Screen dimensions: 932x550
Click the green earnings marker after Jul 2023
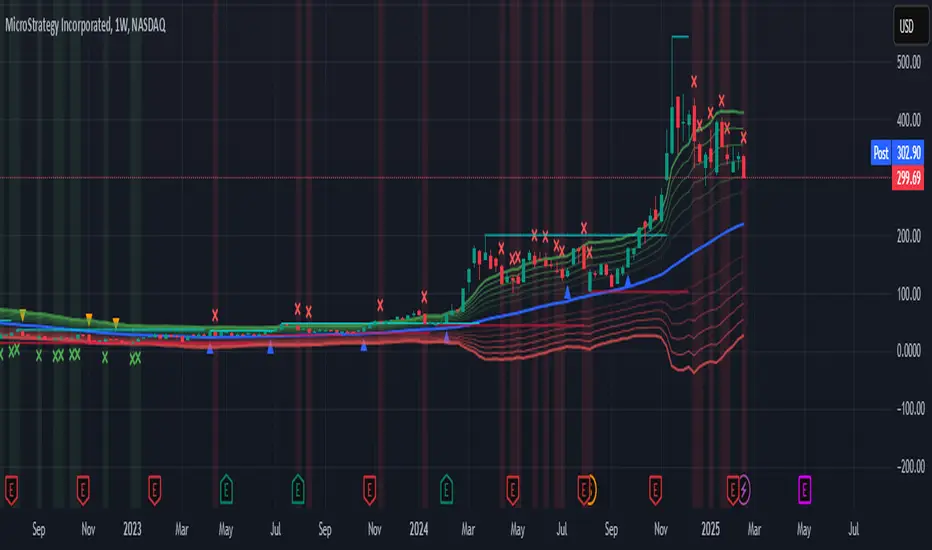pos(298,490)
